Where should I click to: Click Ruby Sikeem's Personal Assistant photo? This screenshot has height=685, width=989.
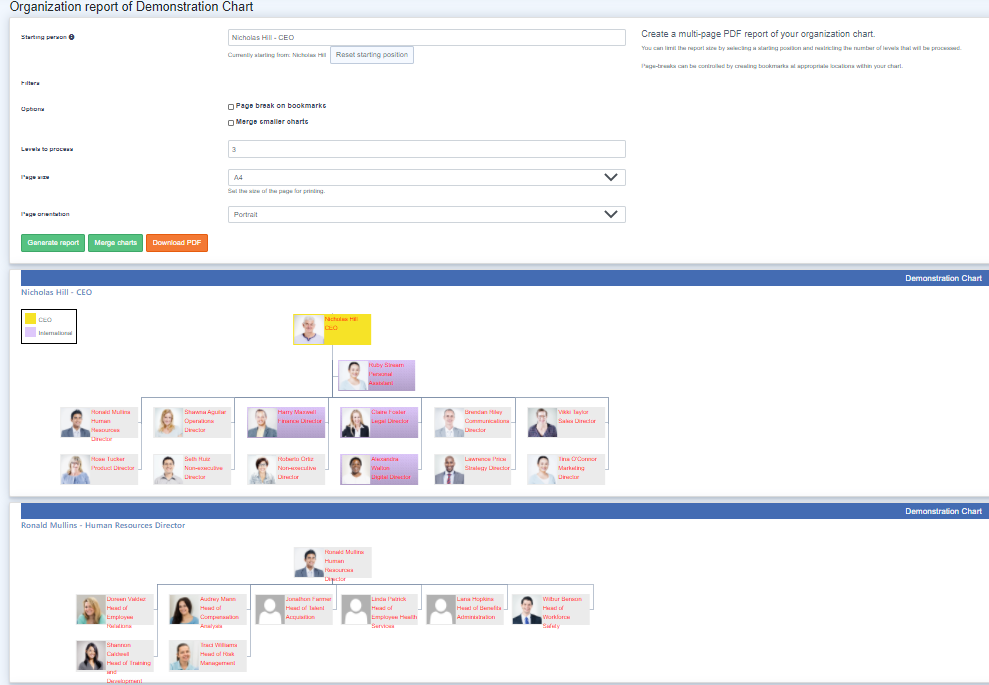[353, 375]
